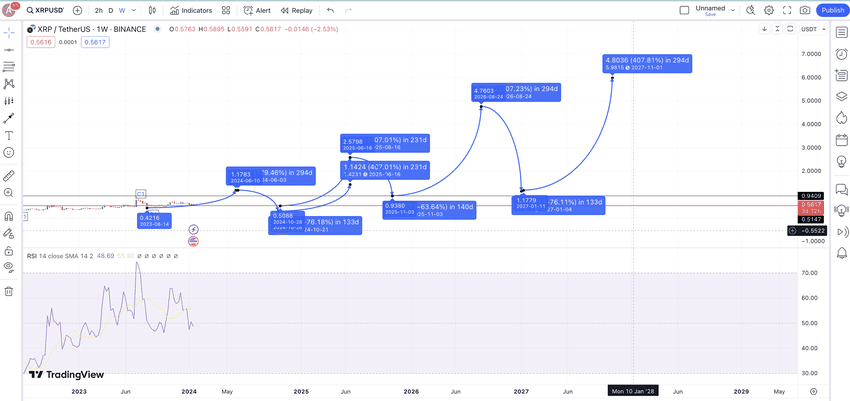Start the Replay bar mode
This screenshot has width=850, height=401.
pyautogui.click(x=297, y=10)
